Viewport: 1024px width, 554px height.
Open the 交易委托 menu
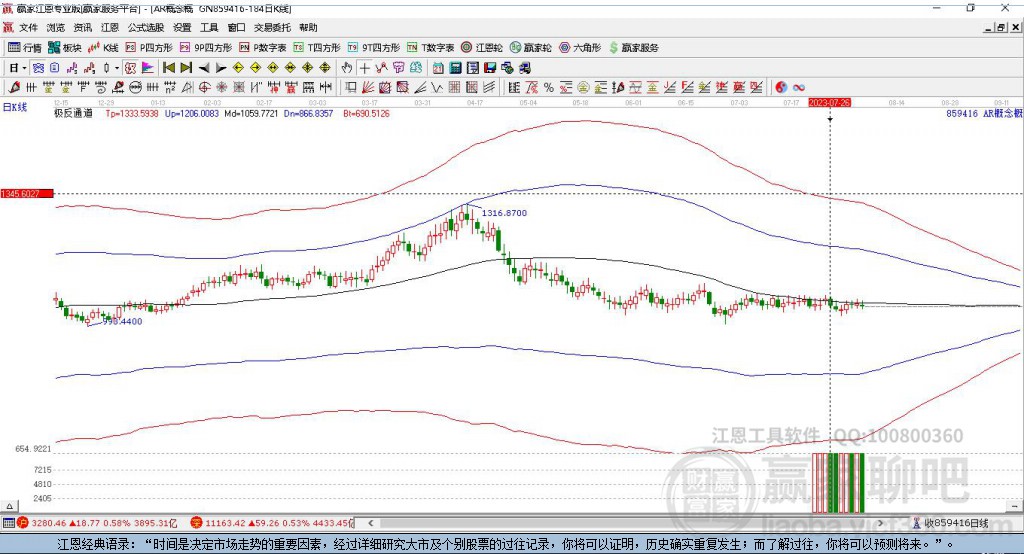point(272,27)
